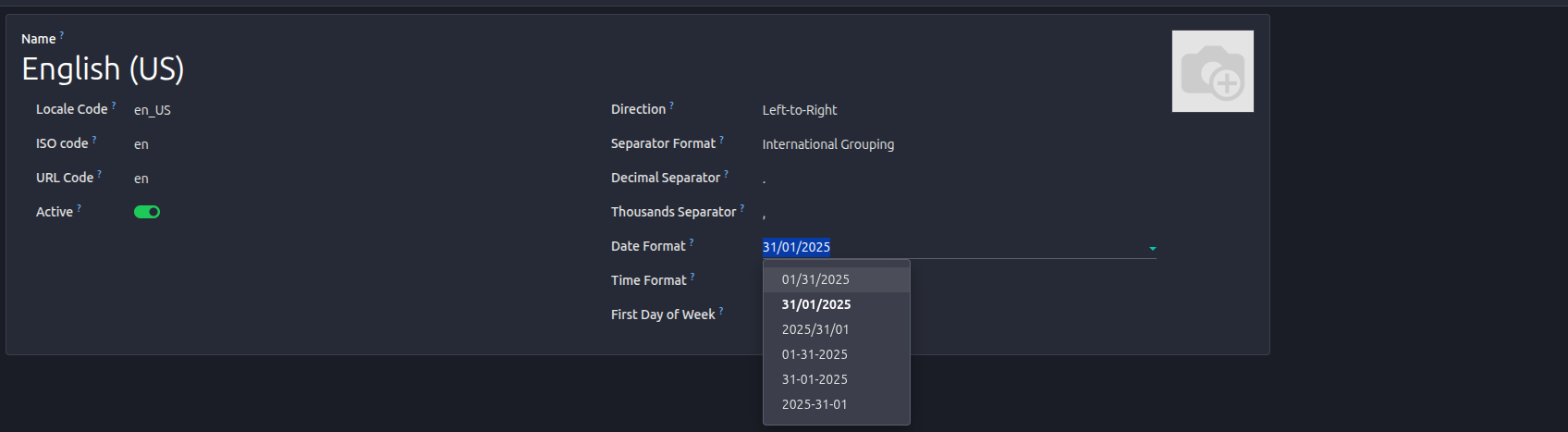Open the Direction Left-to-Right selector
This screenshot has height=432, width=1568.
pyautogui.click(x=800, y=110)
